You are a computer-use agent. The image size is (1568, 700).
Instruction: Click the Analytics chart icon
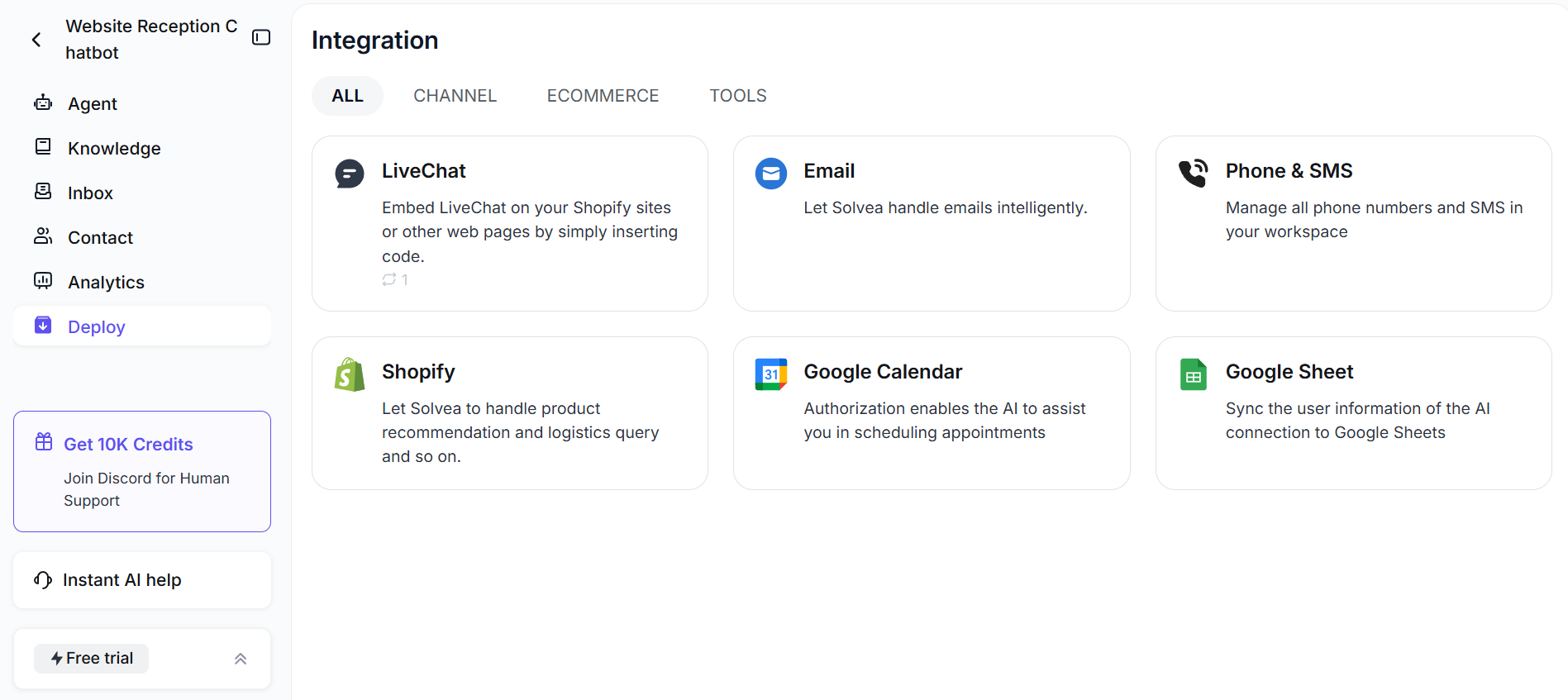point(43,281)
